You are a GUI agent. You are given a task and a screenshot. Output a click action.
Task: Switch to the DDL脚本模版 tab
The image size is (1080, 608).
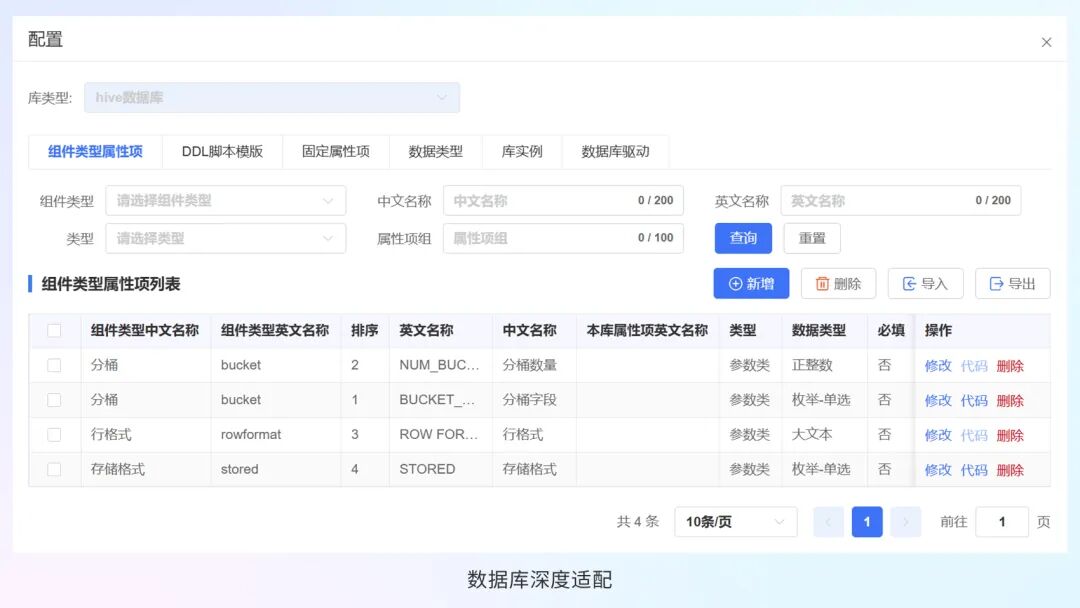222,152
